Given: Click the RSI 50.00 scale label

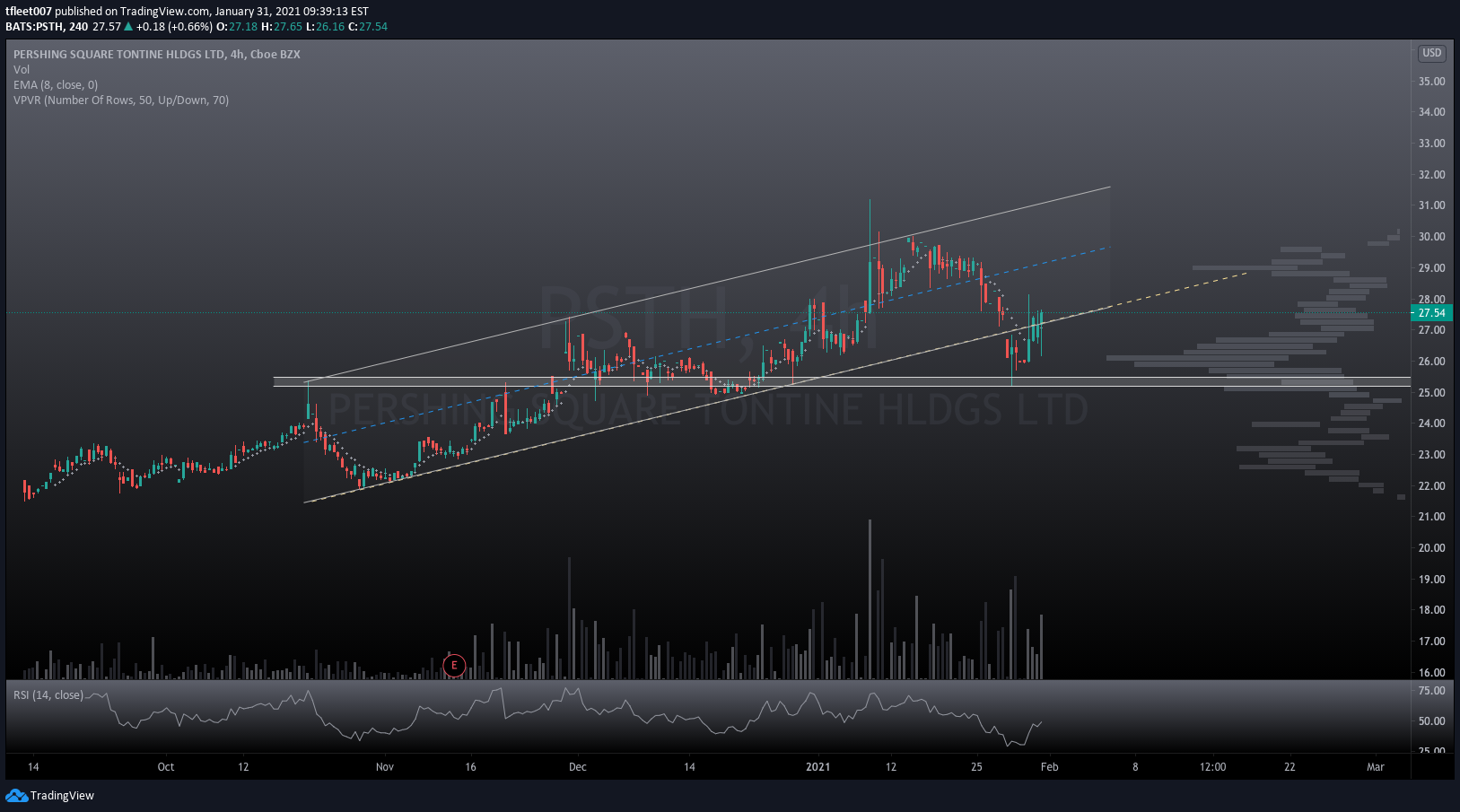Looking at the screenshot, I should pyautogui.click(x=1431, y=721).
